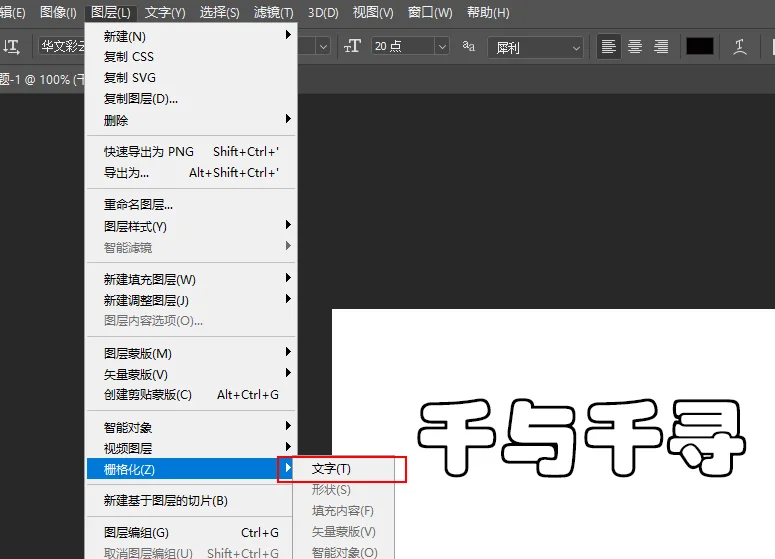This screenshot has width=775, height=559.
Task: Expand the 图层样式(Y) submenu
Action: click(x=191, y=226)
